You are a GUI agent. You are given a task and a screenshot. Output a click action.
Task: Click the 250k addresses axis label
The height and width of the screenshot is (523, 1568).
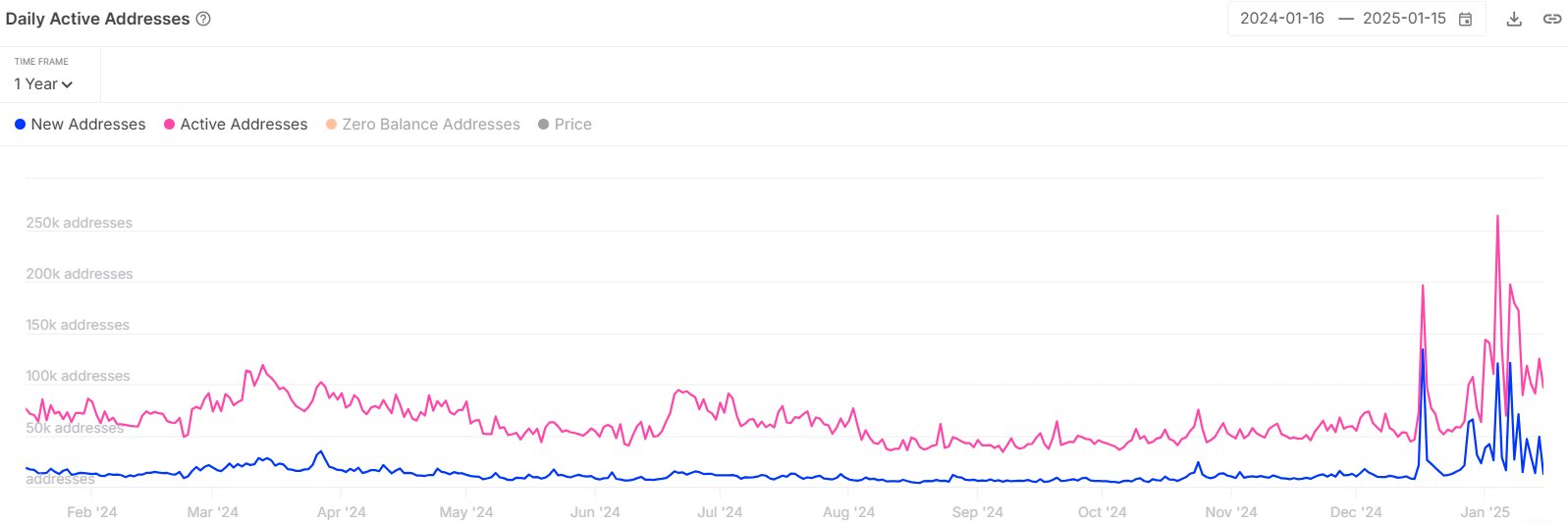coord(79,223)
